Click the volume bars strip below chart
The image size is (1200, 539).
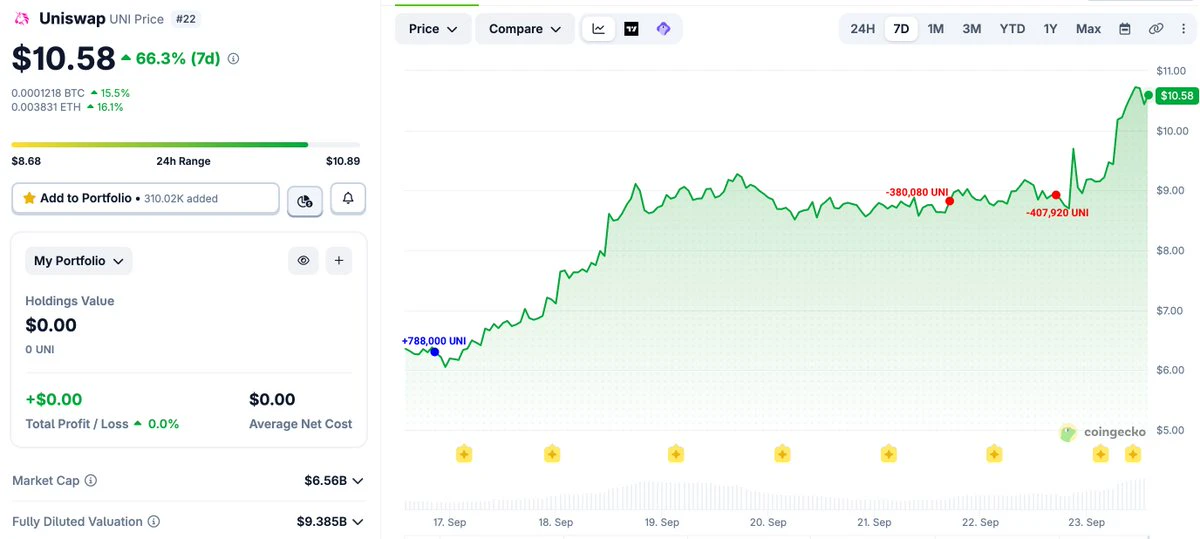tap(775, 493)
